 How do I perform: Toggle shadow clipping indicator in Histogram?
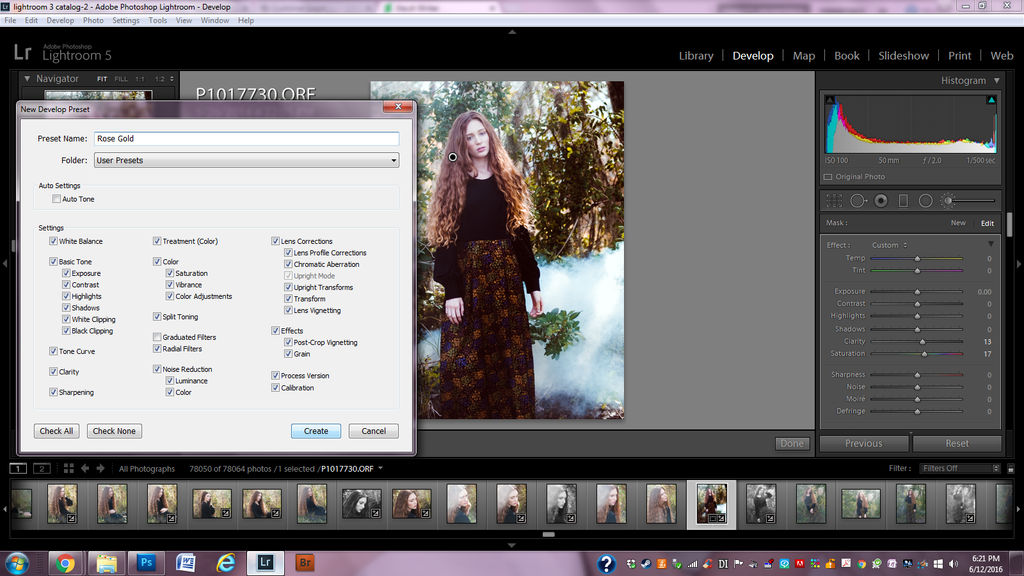point(830,100)
